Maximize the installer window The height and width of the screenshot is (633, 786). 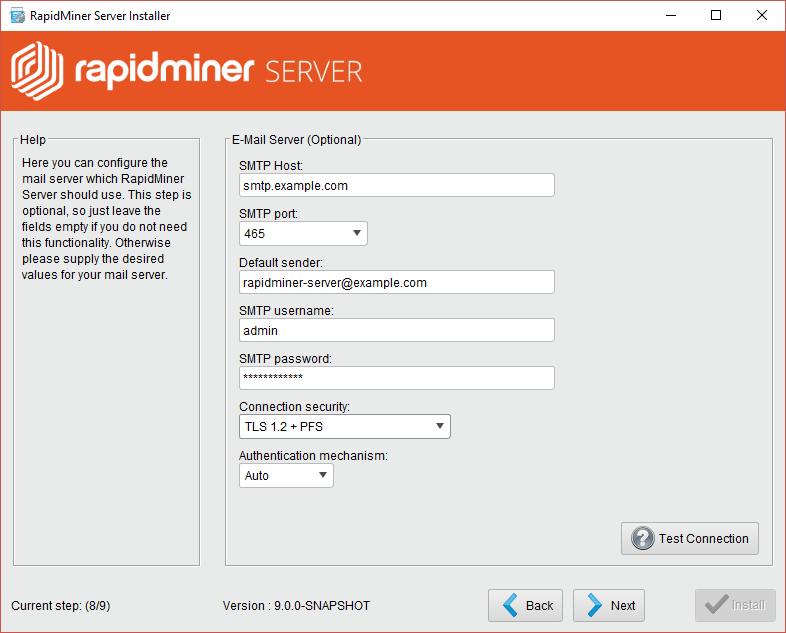click(x=716, y=16)
